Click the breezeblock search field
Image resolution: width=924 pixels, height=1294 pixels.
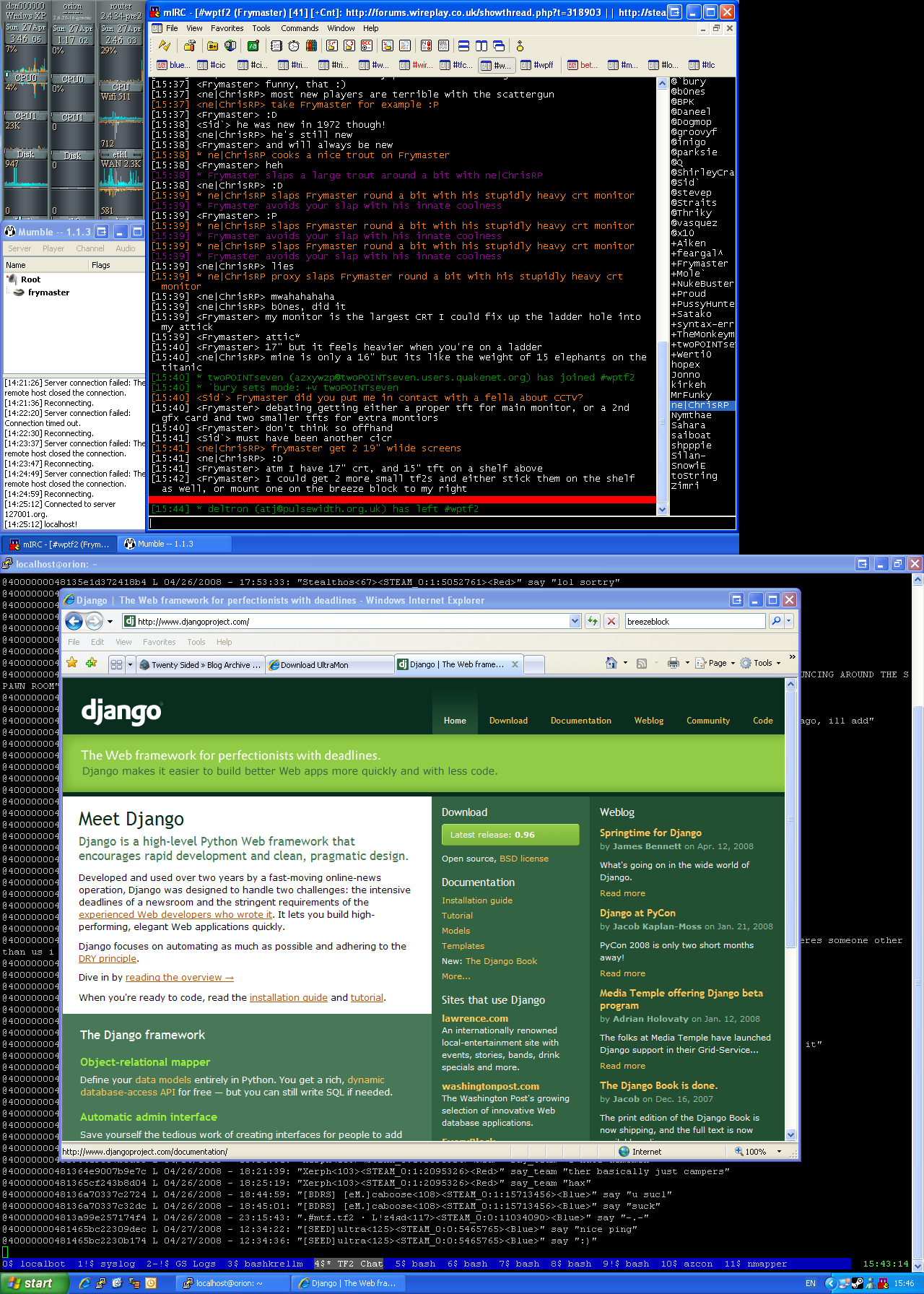pos(694,621)
